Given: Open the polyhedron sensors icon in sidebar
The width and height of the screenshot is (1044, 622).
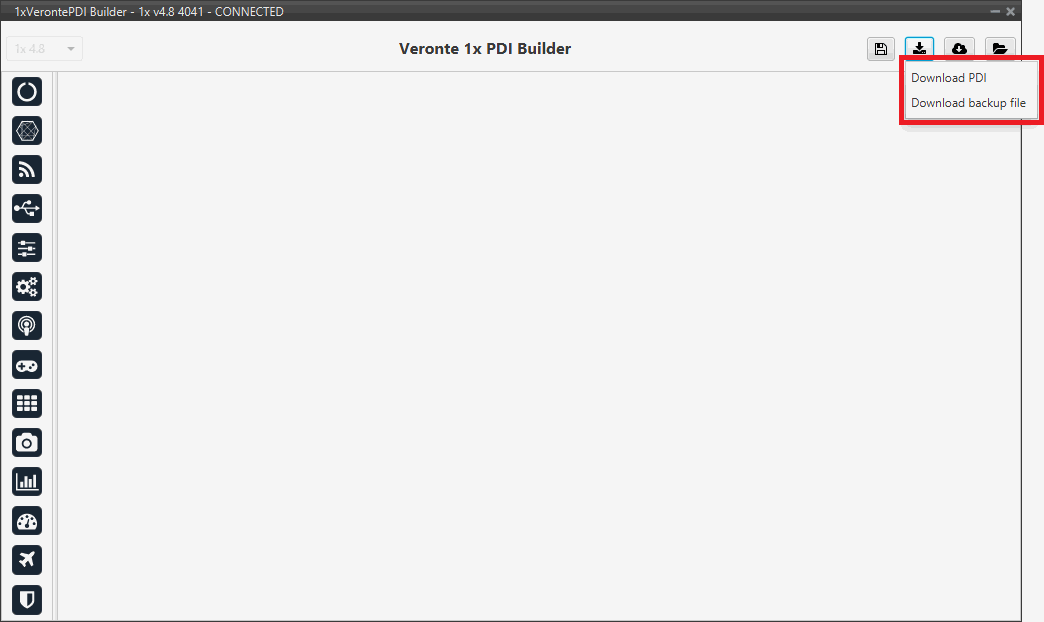Looking at the screenshot, I should click(27, 131).
